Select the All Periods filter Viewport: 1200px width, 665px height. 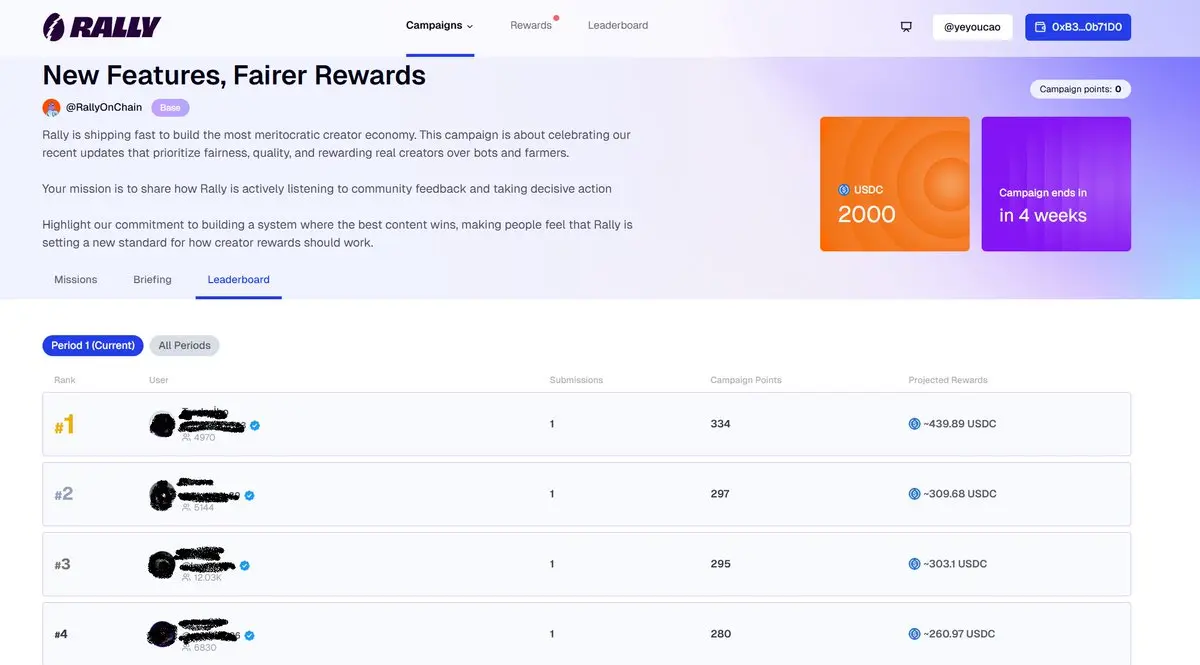(x=185, y=345)
